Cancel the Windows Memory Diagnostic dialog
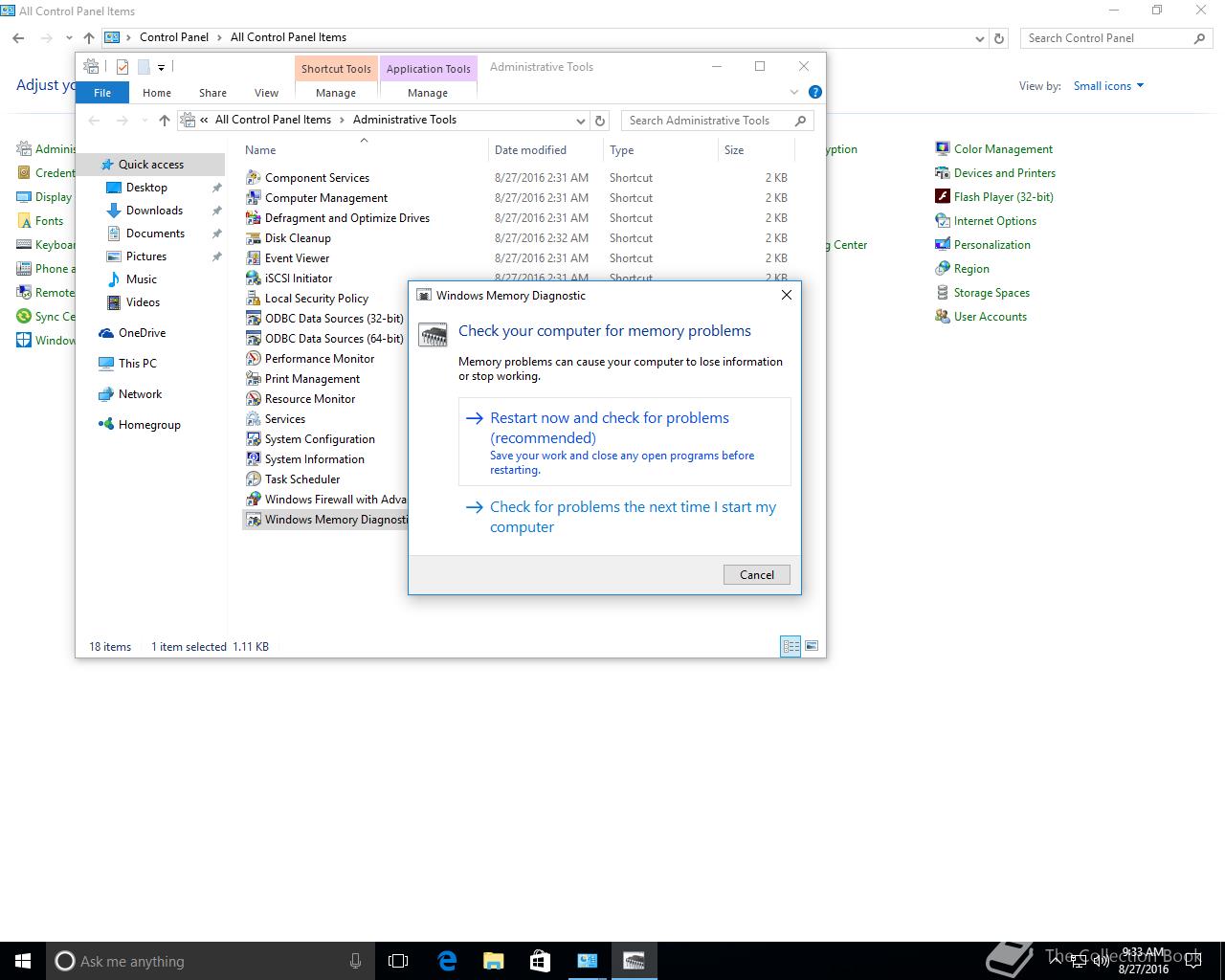This screenshot has height=980, width=1225. 757,574
